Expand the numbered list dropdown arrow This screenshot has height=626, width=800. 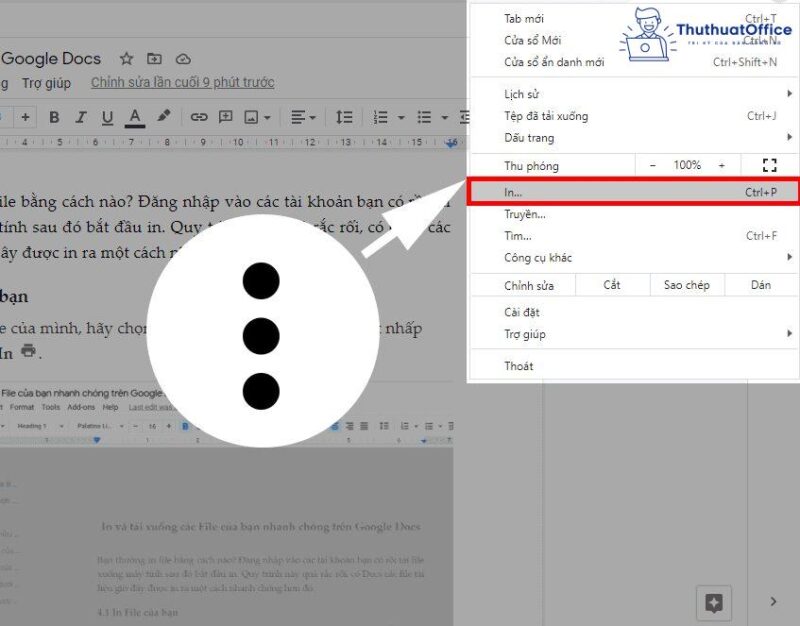(x=401, y=118)
